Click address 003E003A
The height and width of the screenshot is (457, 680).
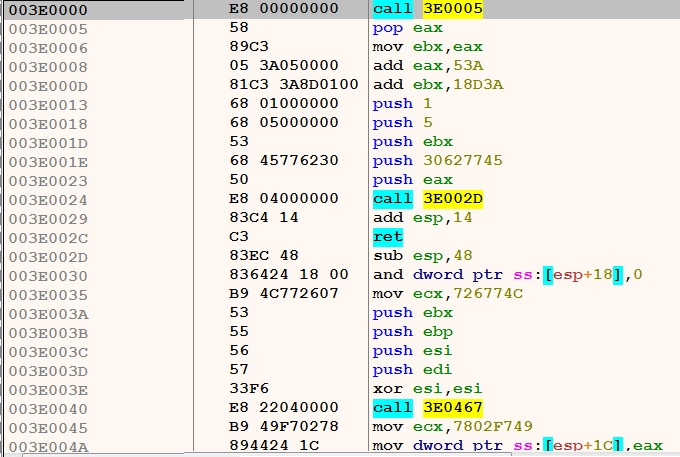48,314
